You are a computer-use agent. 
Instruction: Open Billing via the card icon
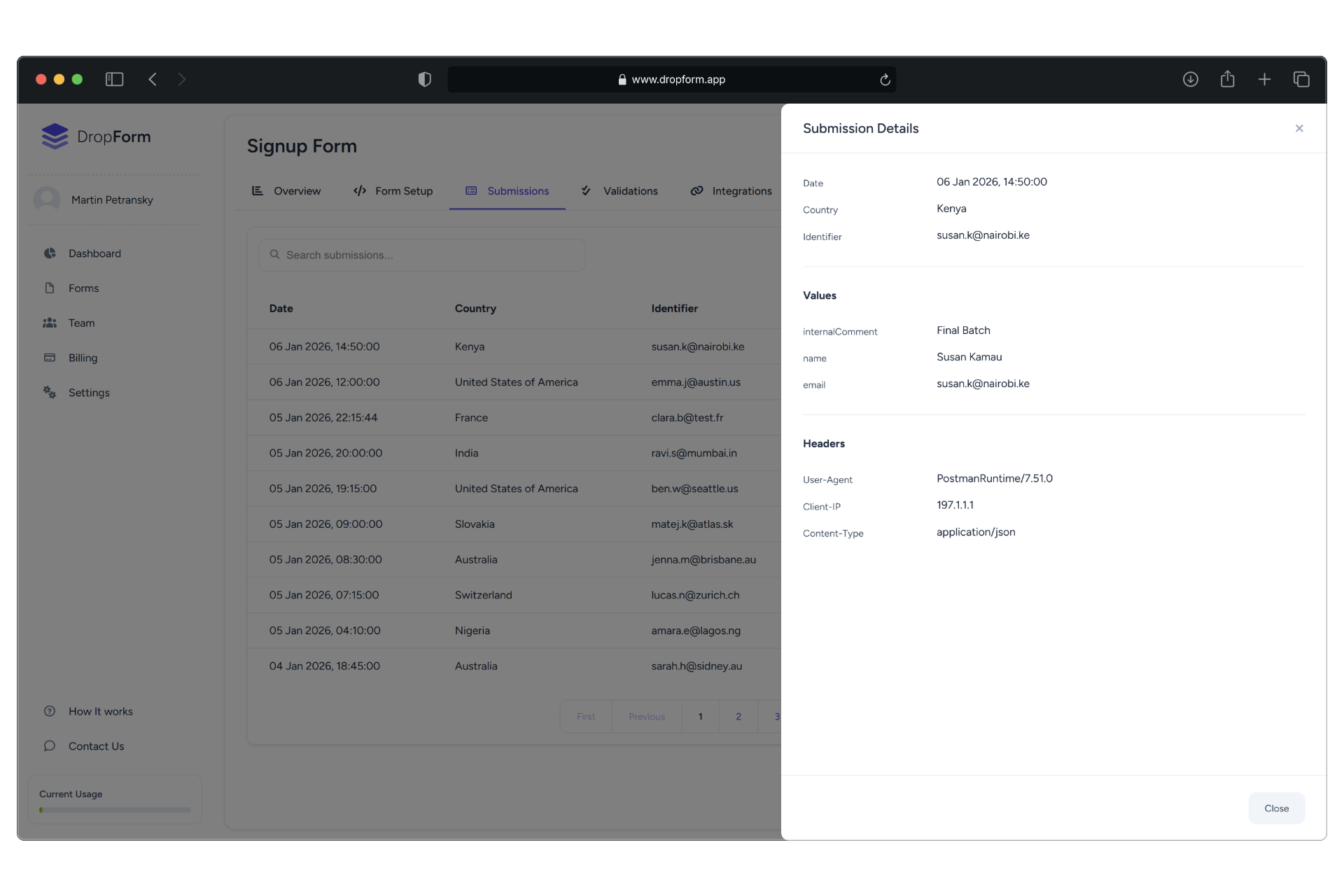pos(50,358)
